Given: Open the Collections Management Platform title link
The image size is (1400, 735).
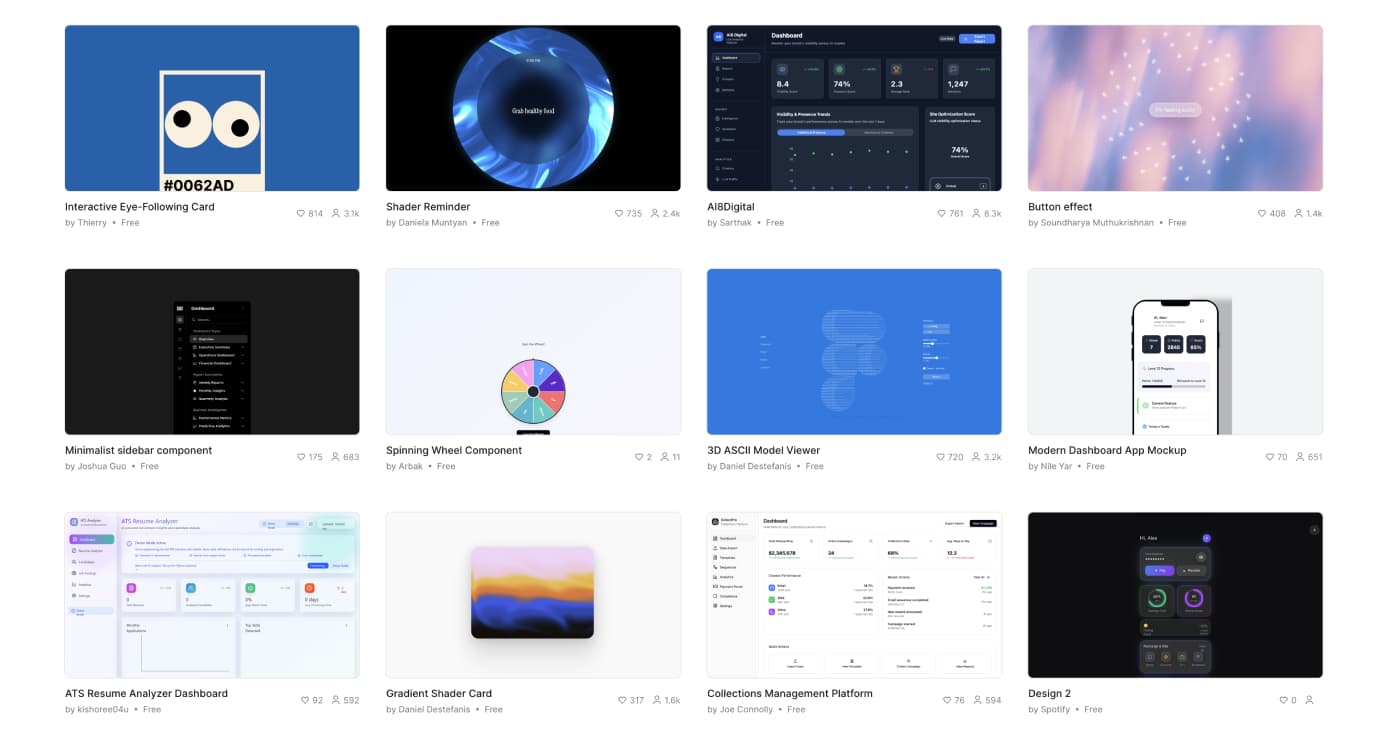Looking at the screenshot, I should (789, 693).
